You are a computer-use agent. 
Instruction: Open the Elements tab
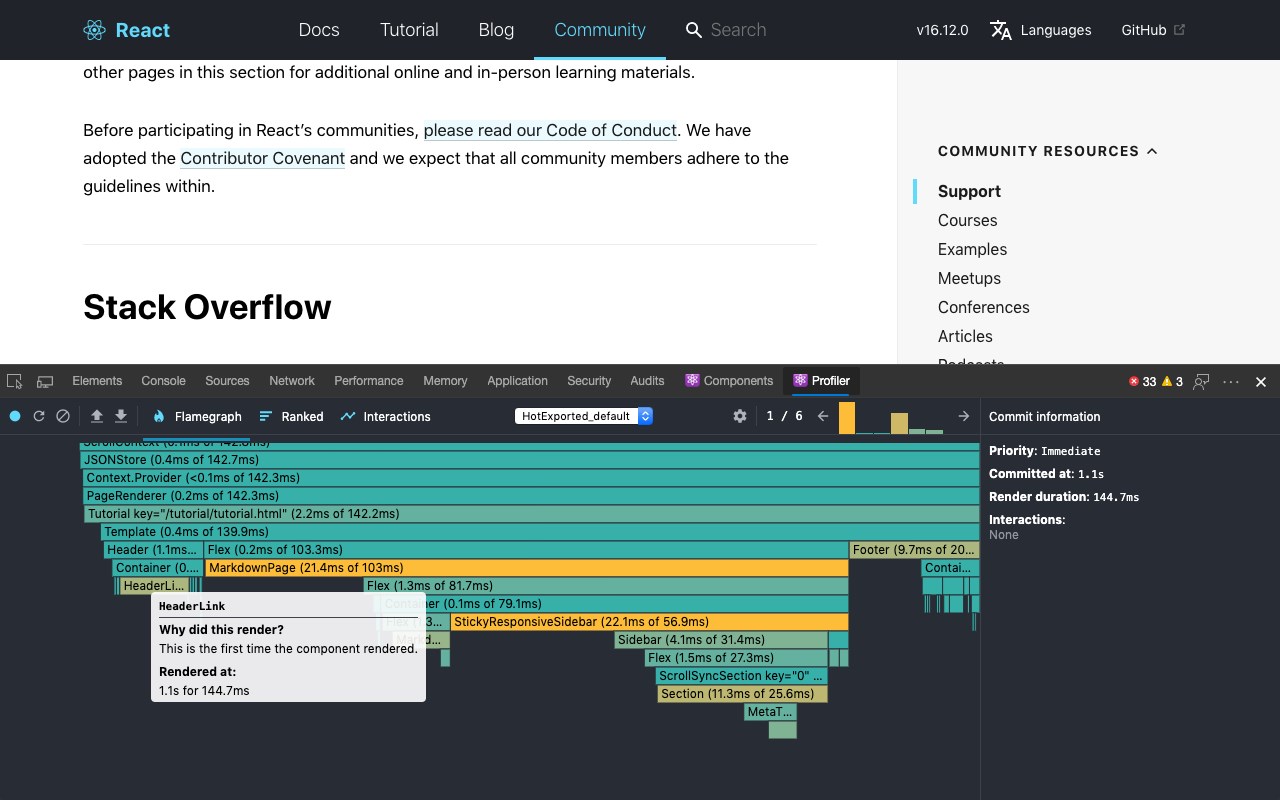(x=97, y=381)
